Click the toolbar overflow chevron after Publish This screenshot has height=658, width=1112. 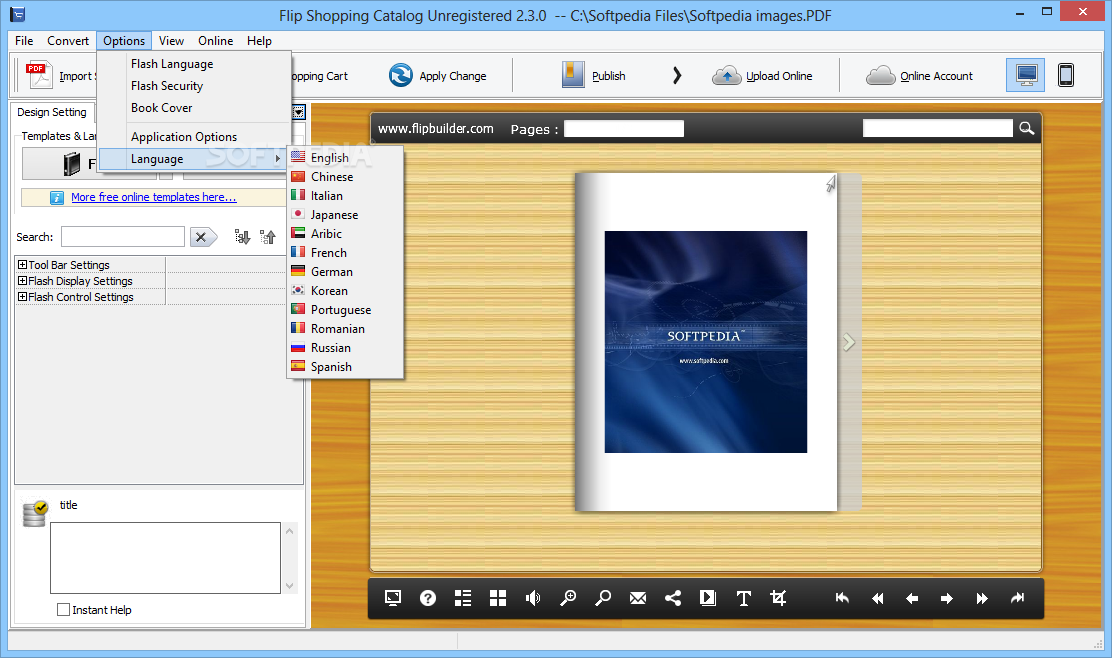(677, 75)
